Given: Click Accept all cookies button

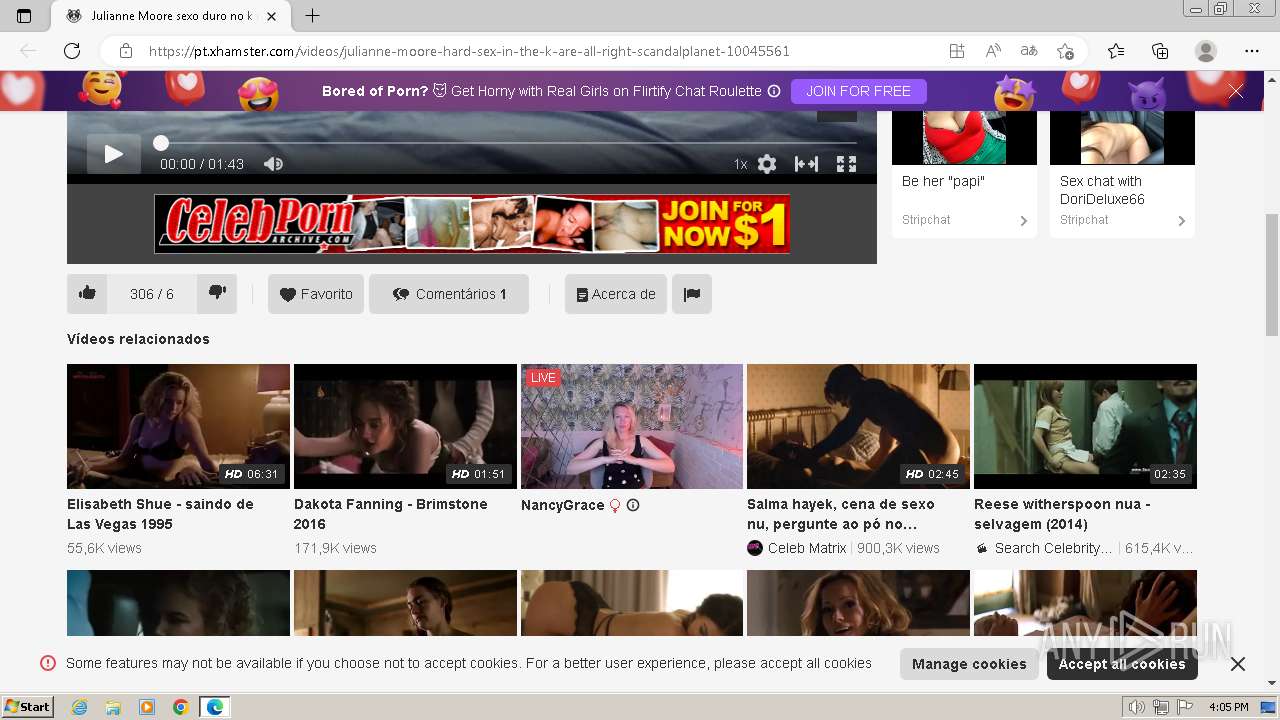Looking at the screenshot, I should click(x=1122, y=664).
